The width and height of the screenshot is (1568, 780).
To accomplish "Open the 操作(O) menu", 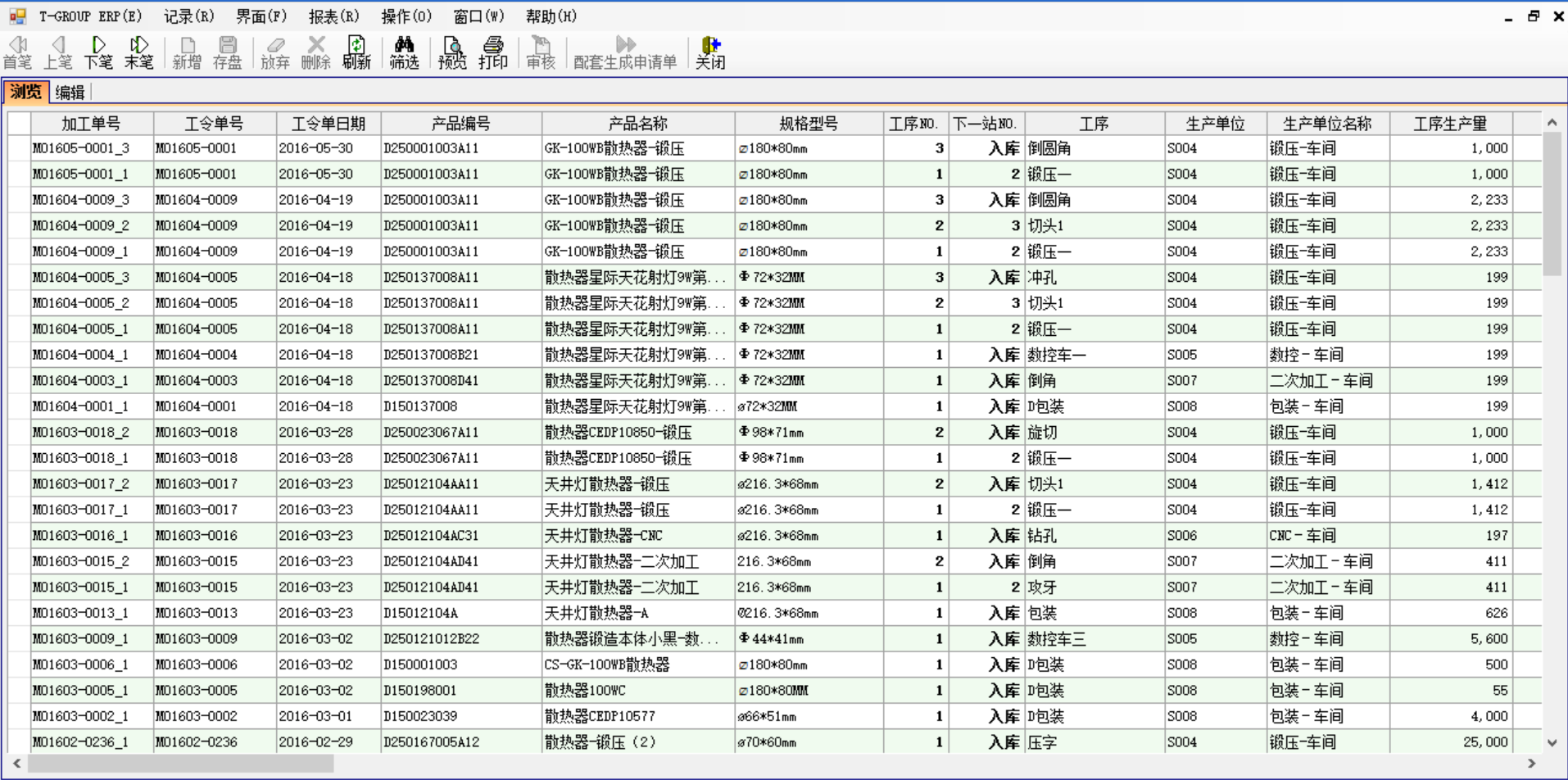I will [406, 16].
